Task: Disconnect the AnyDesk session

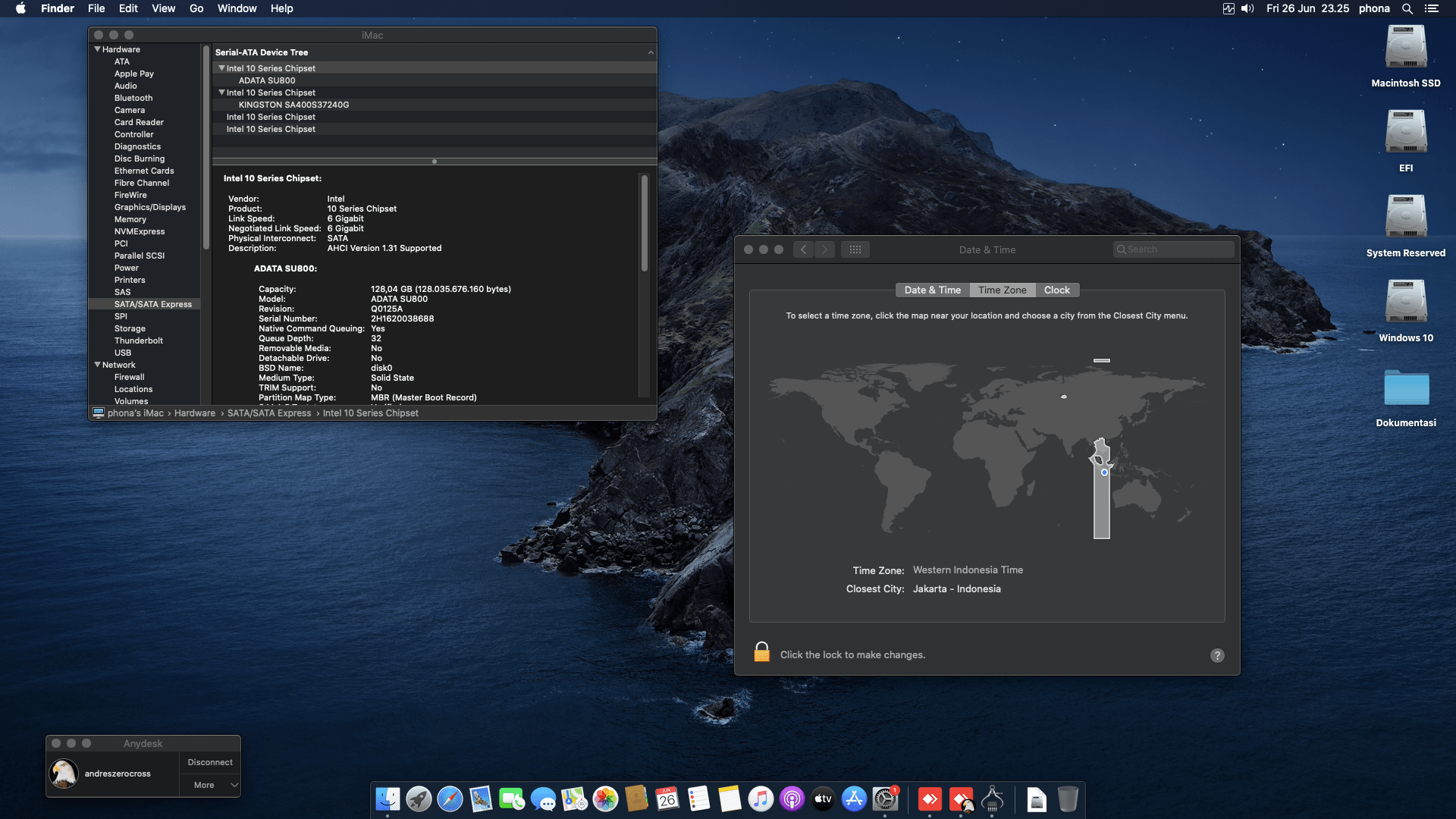Action: [210, 762]
